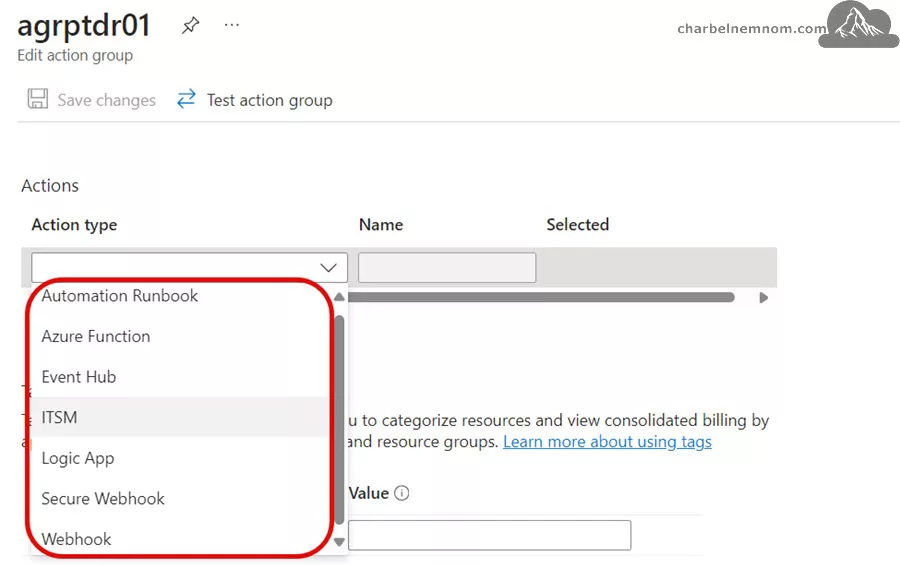Click dropdown list scroll down arrow
900x565 pixels.
pos(339,541)
